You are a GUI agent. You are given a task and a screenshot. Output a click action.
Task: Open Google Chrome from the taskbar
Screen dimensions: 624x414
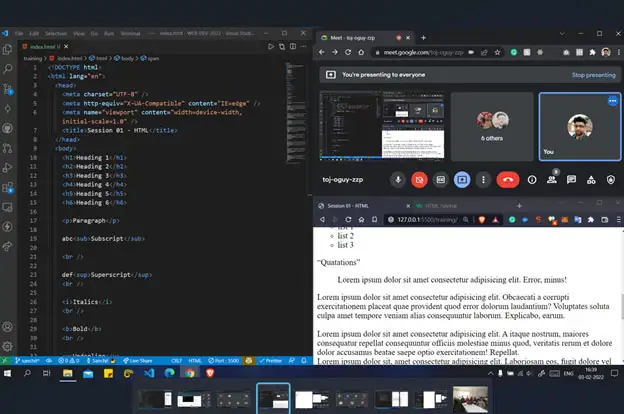[x=190, y=373]
